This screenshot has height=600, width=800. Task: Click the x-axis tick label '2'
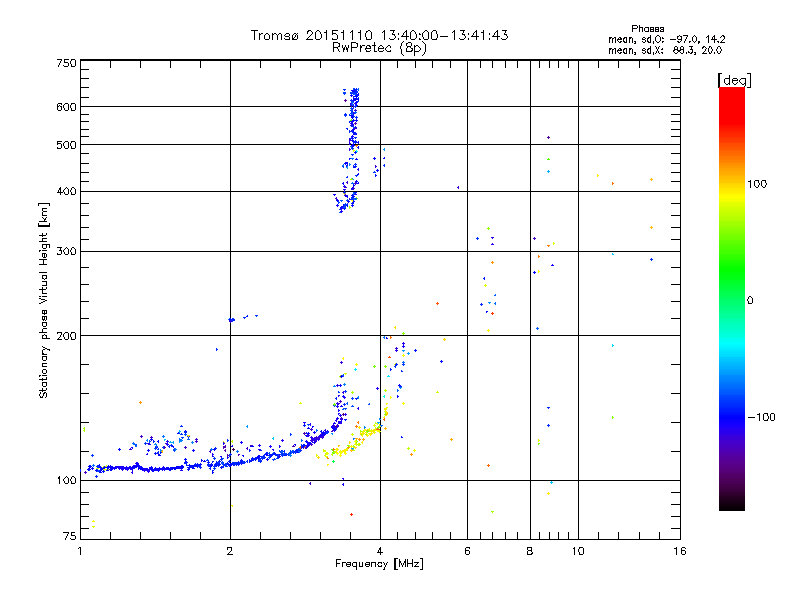[230, 551]
